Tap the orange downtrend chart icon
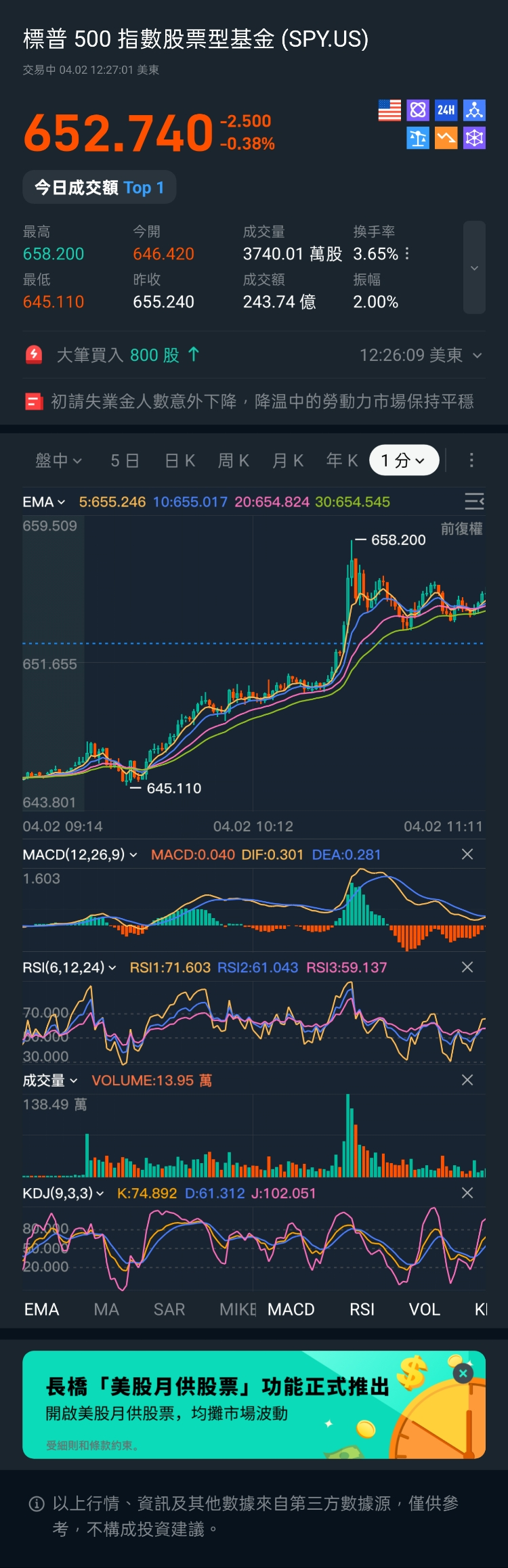Screen dimensions: 508x1568 coord(446,139)
